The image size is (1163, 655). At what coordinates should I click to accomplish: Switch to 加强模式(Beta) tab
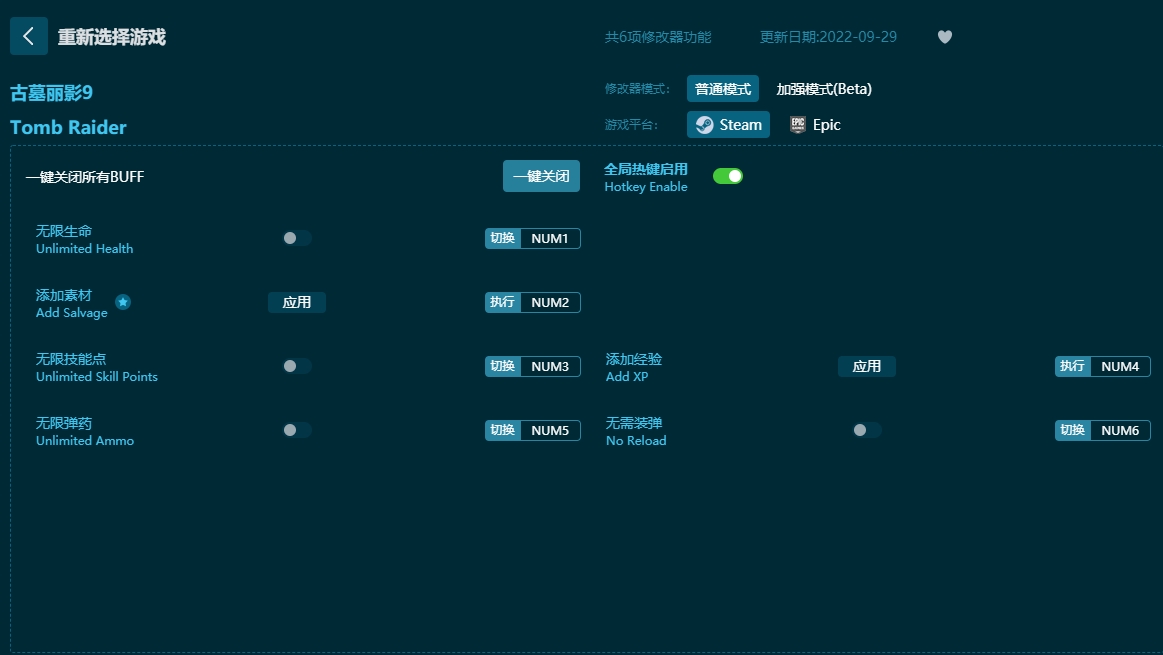824,89
